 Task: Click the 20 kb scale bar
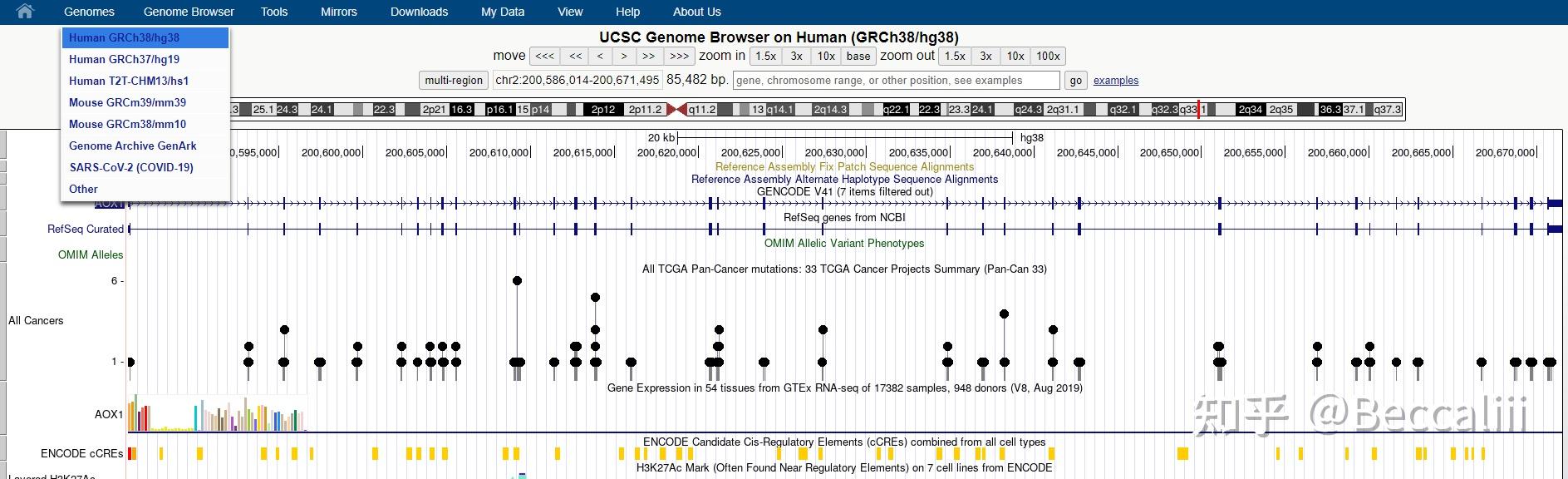[845, 137]
